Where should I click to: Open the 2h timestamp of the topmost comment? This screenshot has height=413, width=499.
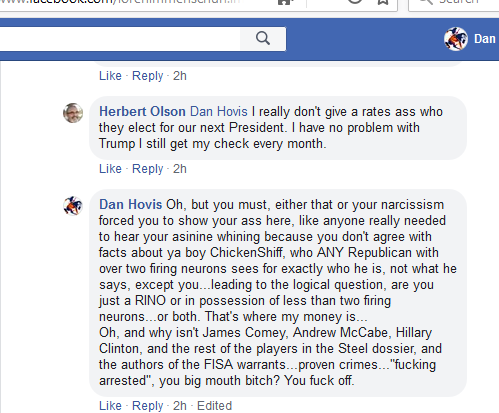180,76
